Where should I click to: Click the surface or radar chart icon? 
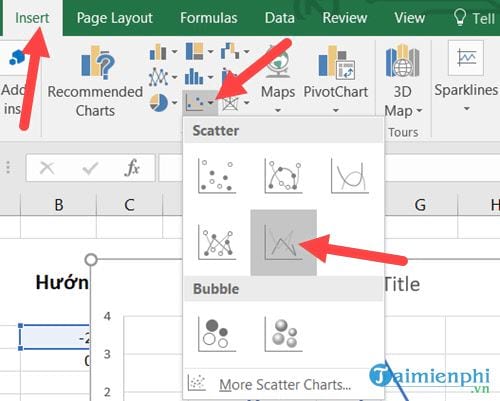pyautogui.click(x=230, y=103)
